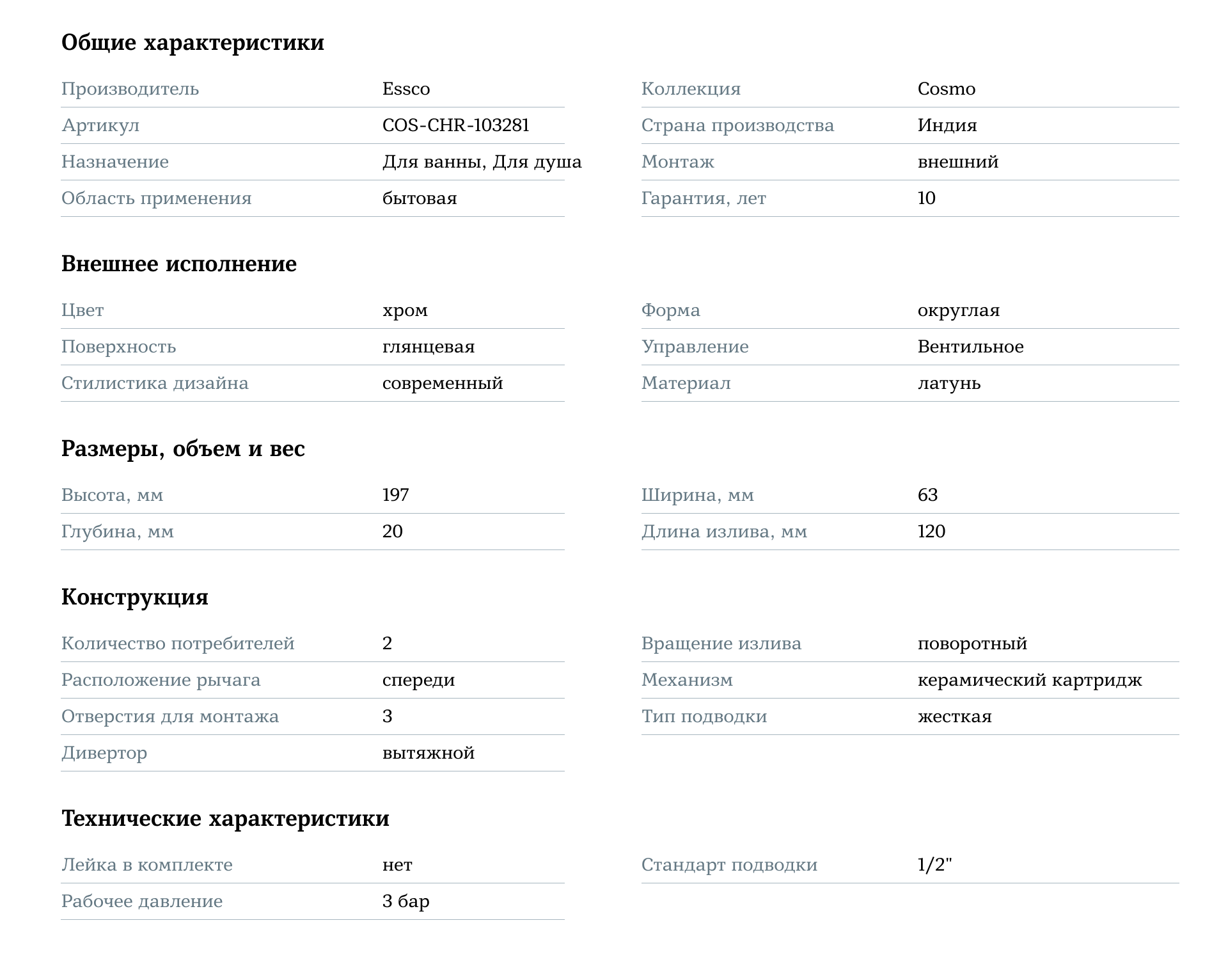Click the Конструкция section heading

tap(135, 597)
